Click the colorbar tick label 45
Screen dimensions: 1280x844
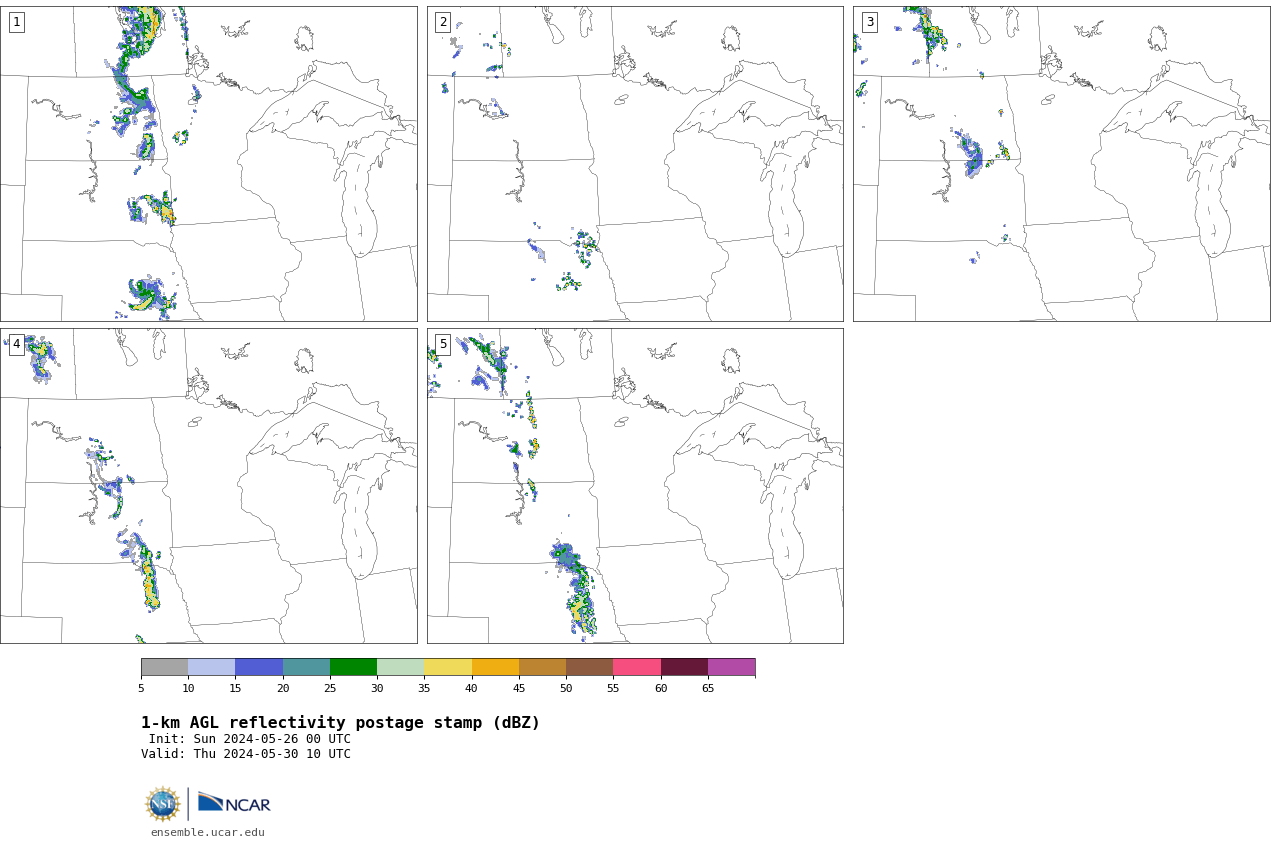[519, 688]
